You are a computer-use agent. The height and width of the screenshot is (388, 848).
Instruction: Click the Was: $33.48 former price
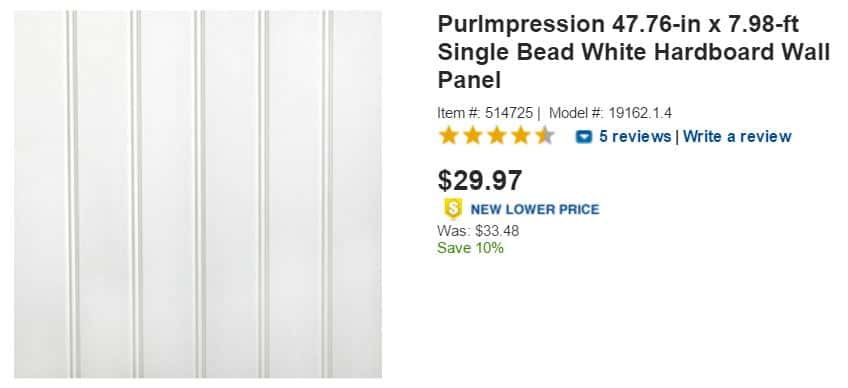click(478, 231)
